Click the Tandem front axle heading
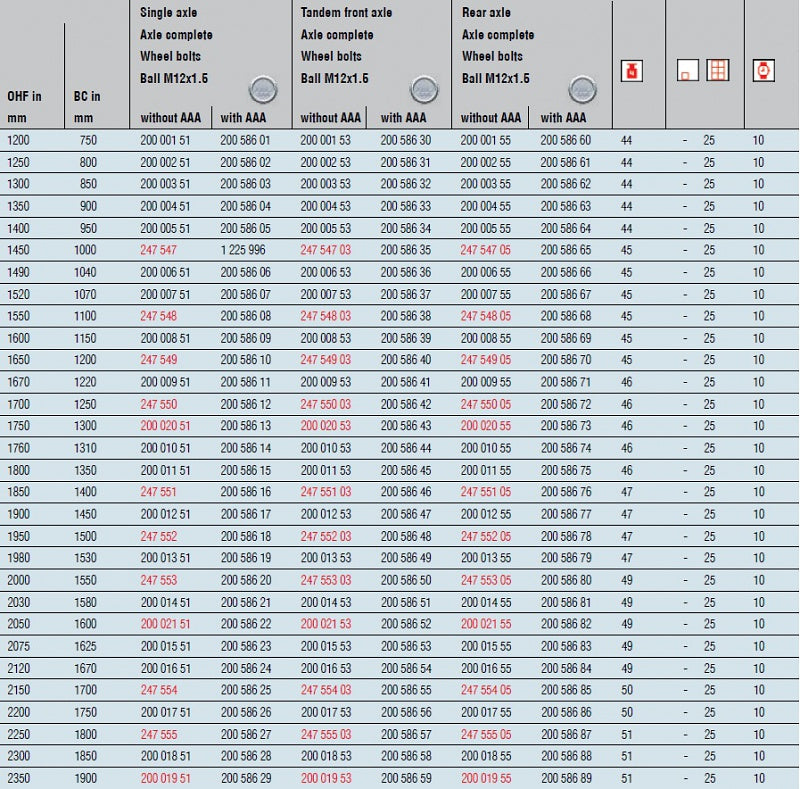Viewport: 800px width, 789px height. point(346,13)
